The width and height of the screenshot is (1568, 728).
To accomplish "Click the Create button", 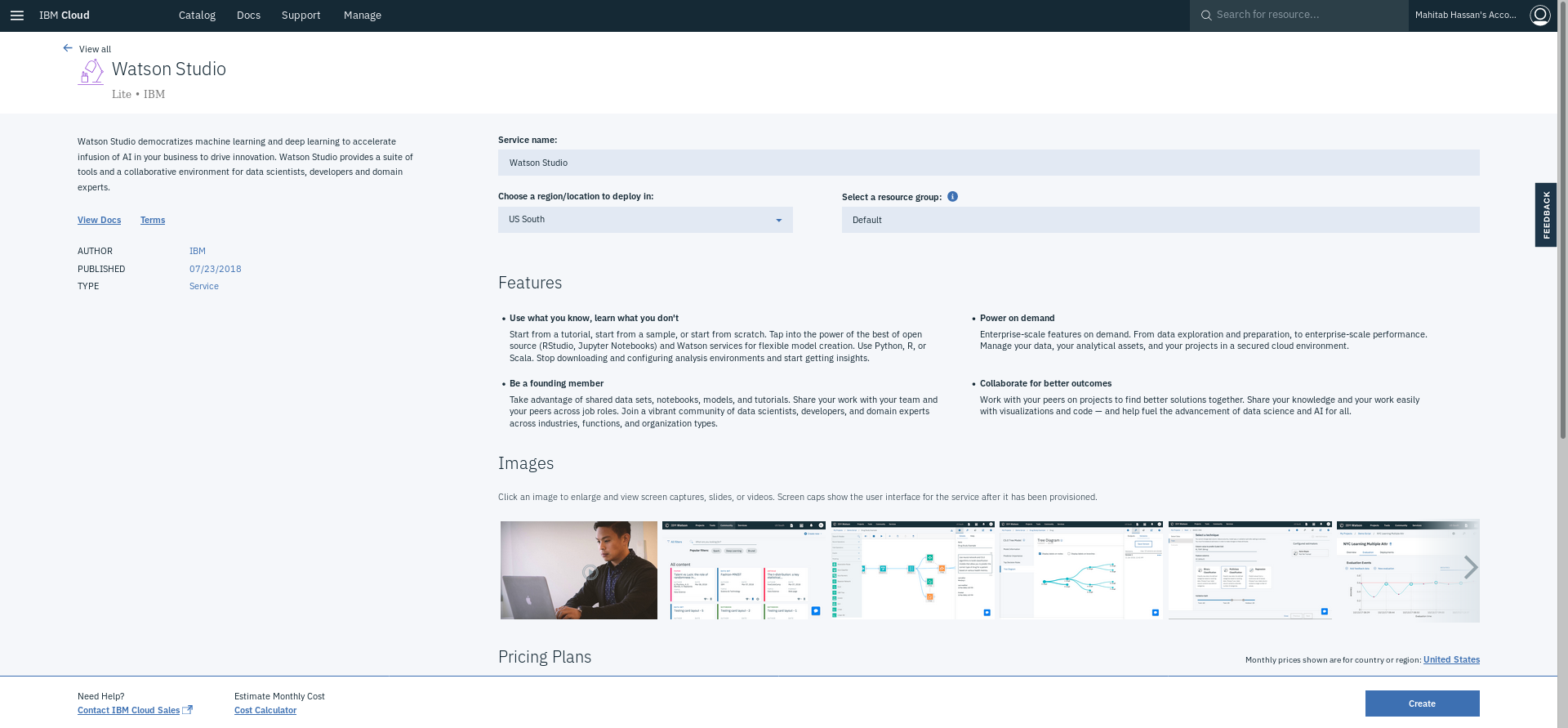I will pos(1422,703).
